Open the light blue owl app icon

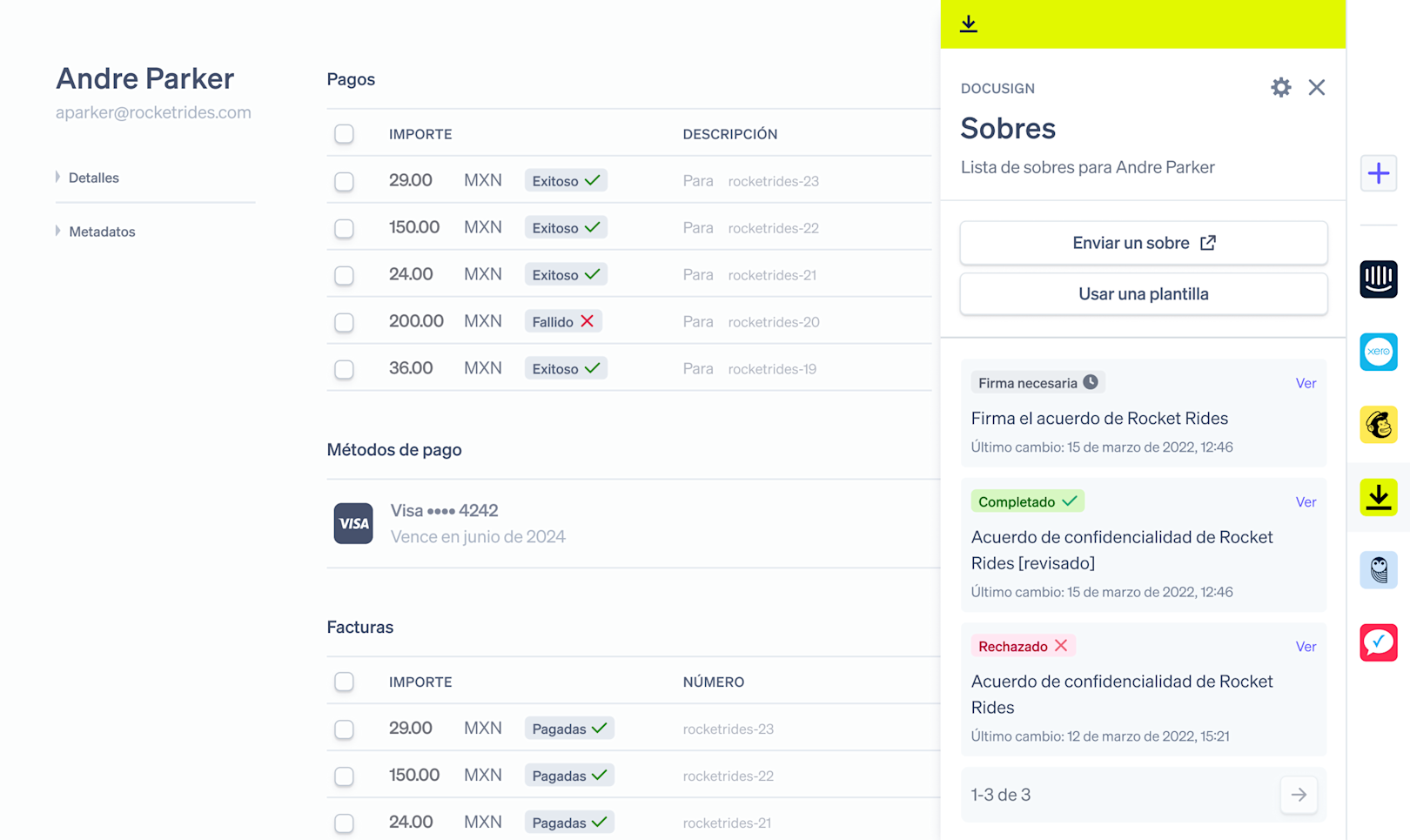pos(1379,570)
